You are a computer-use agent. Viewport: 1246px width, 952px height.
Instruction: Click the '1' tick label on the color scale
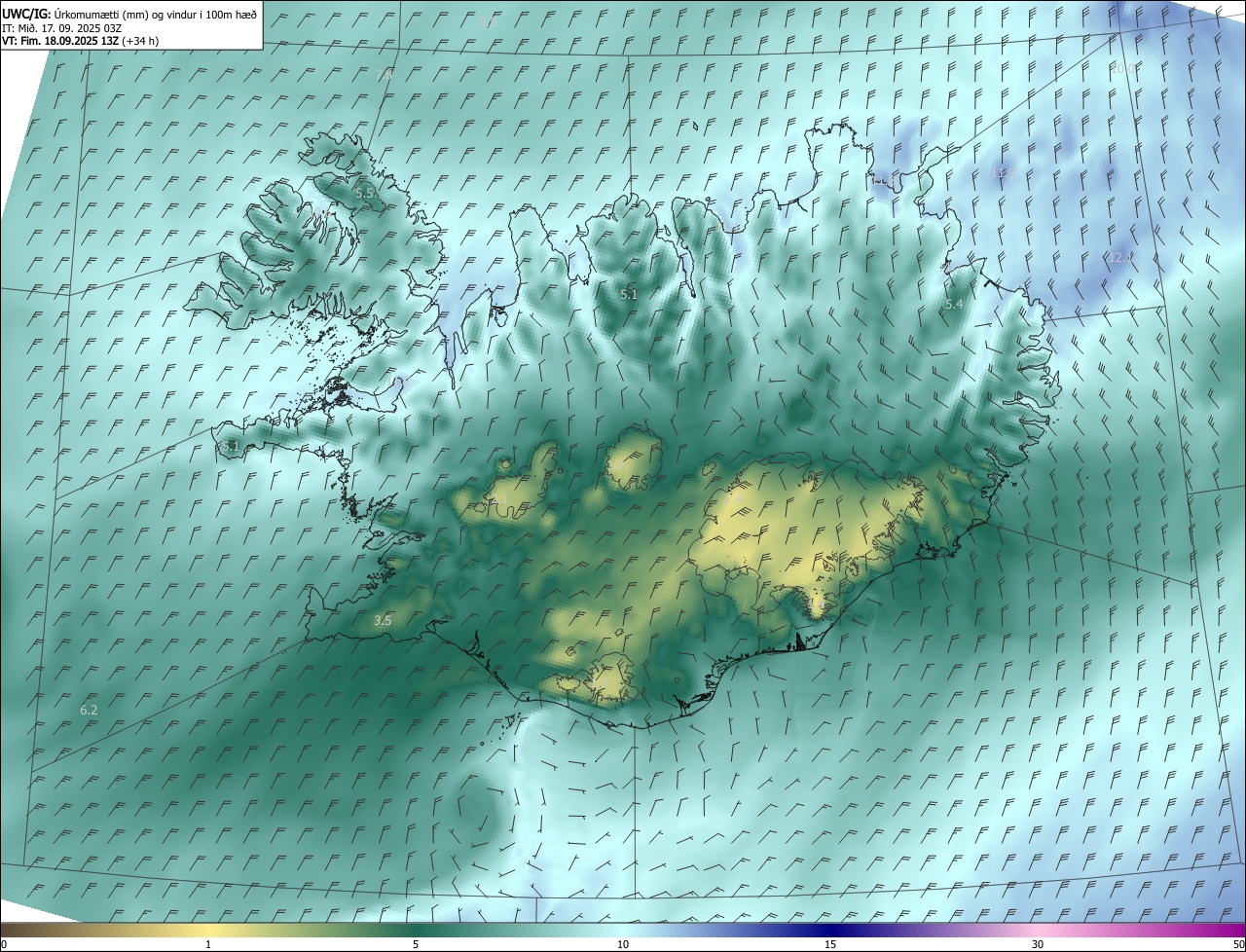click(x=208, y=945)
